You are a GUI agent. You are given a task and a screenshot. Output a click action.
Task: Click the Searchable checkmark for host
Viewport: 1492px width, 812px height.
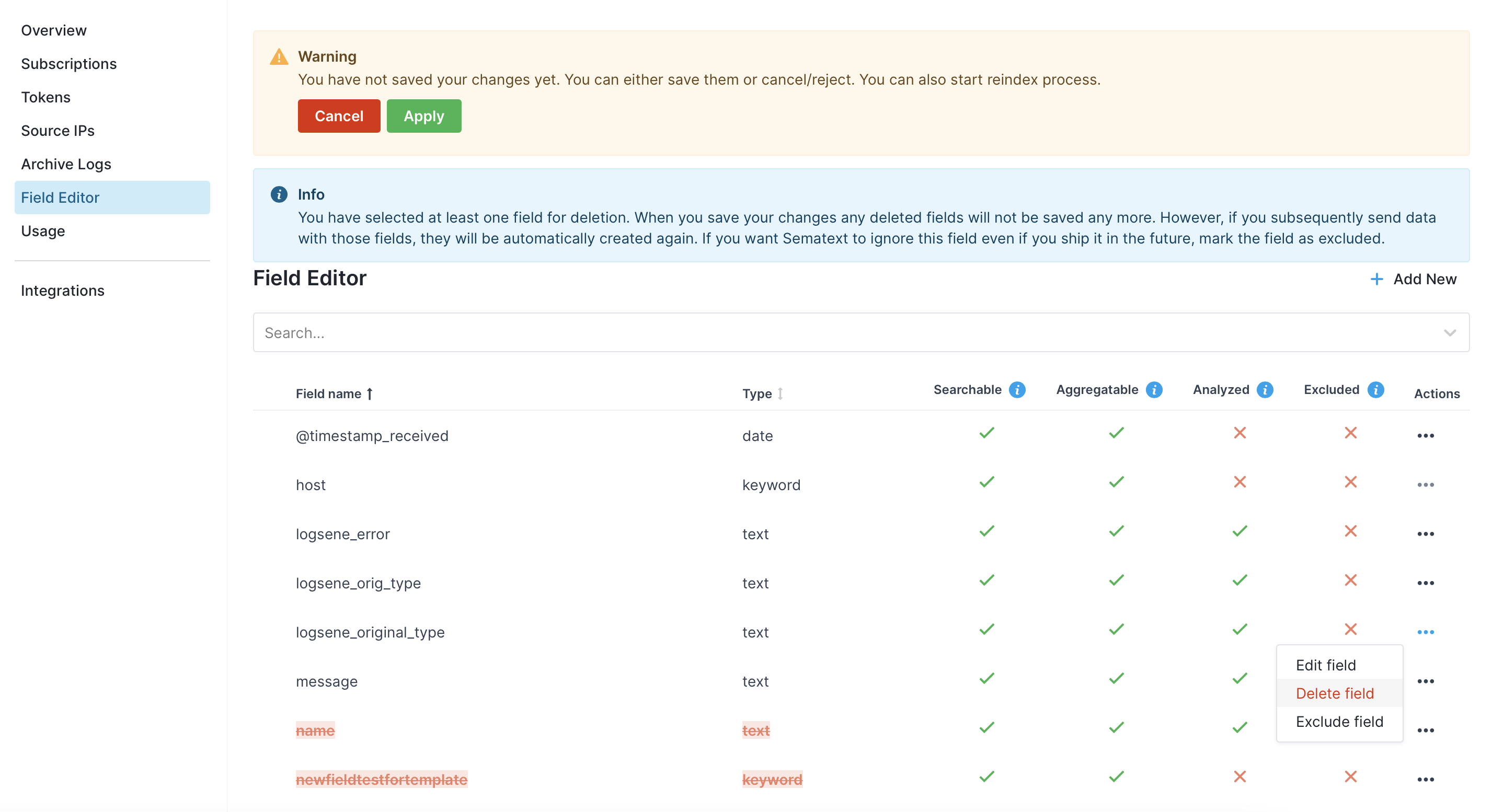(987, 482)
